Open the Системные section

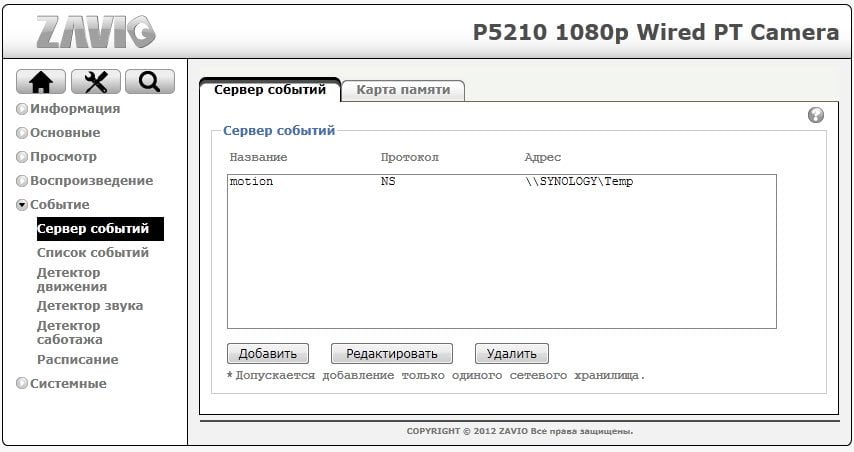click(68, 383)
